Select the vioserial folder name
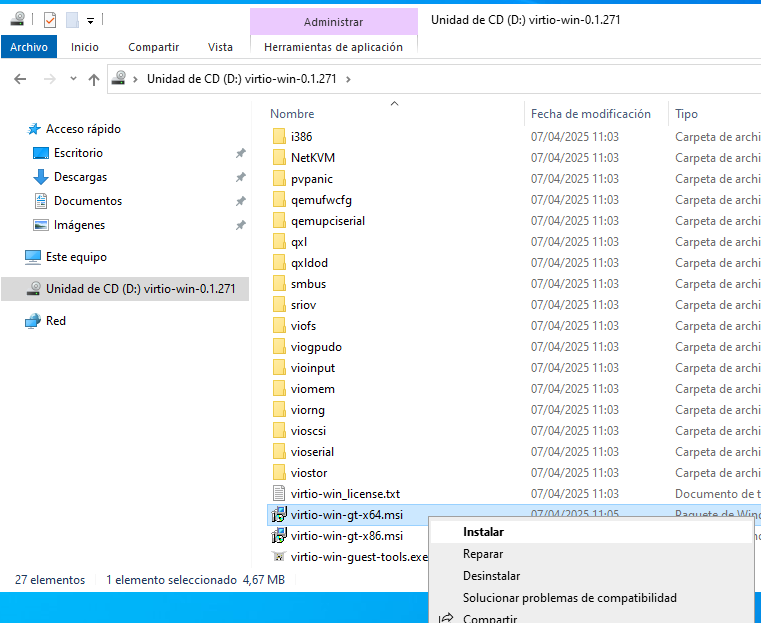Image resolution: width=761 pixels, height=623 pixels. click(x=312, y=452)
